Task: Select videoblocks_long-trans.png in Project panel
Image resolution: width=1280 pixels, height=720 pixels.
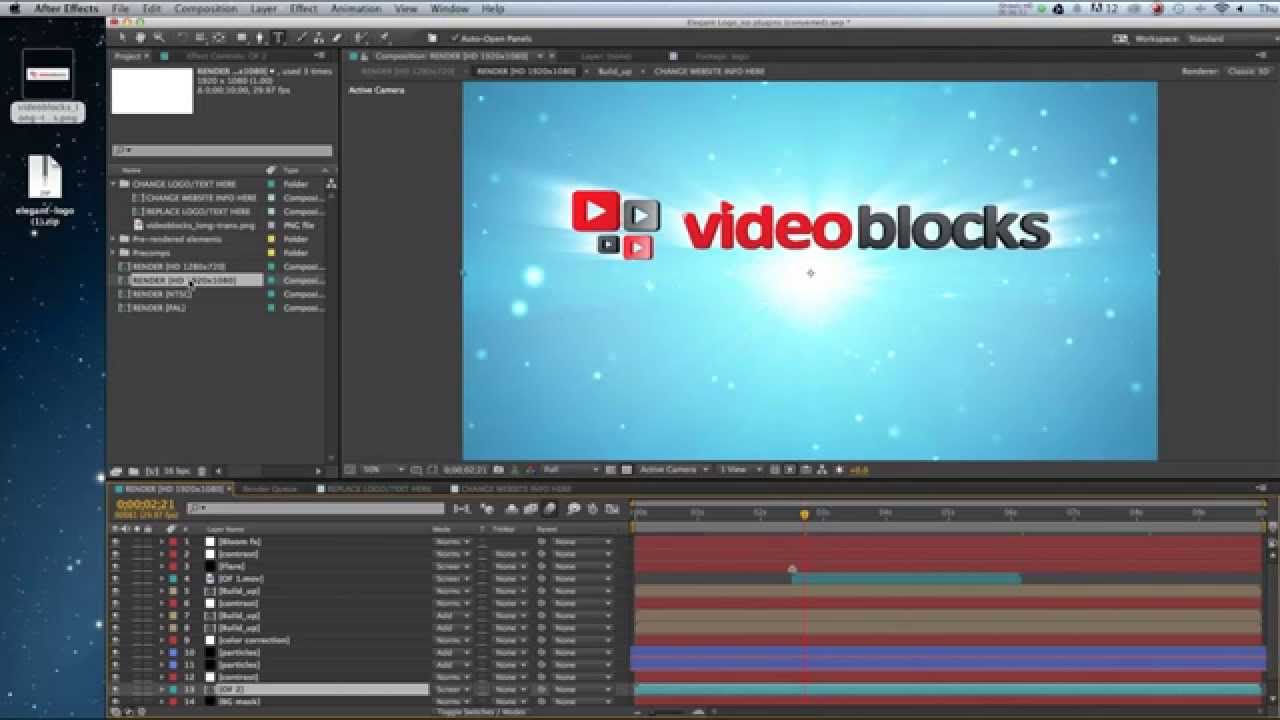Action: click(200, 225)
